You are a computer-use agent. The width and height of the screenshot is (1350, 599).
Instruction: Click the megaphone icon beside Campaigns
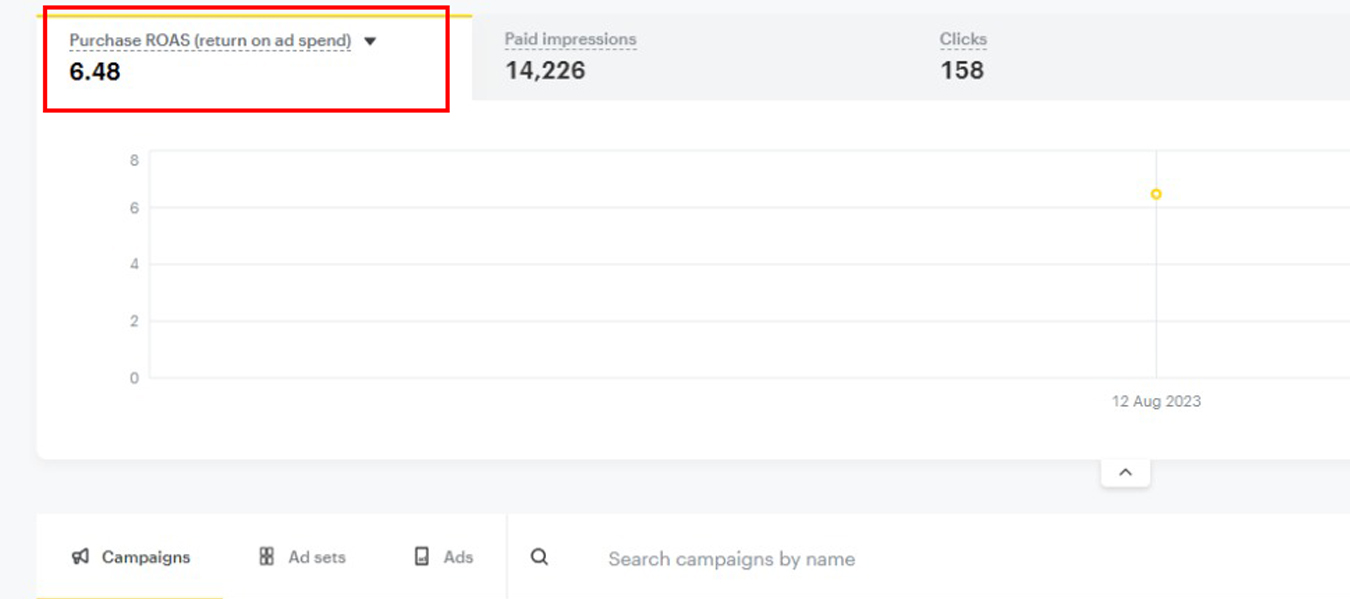coord(81,557)
